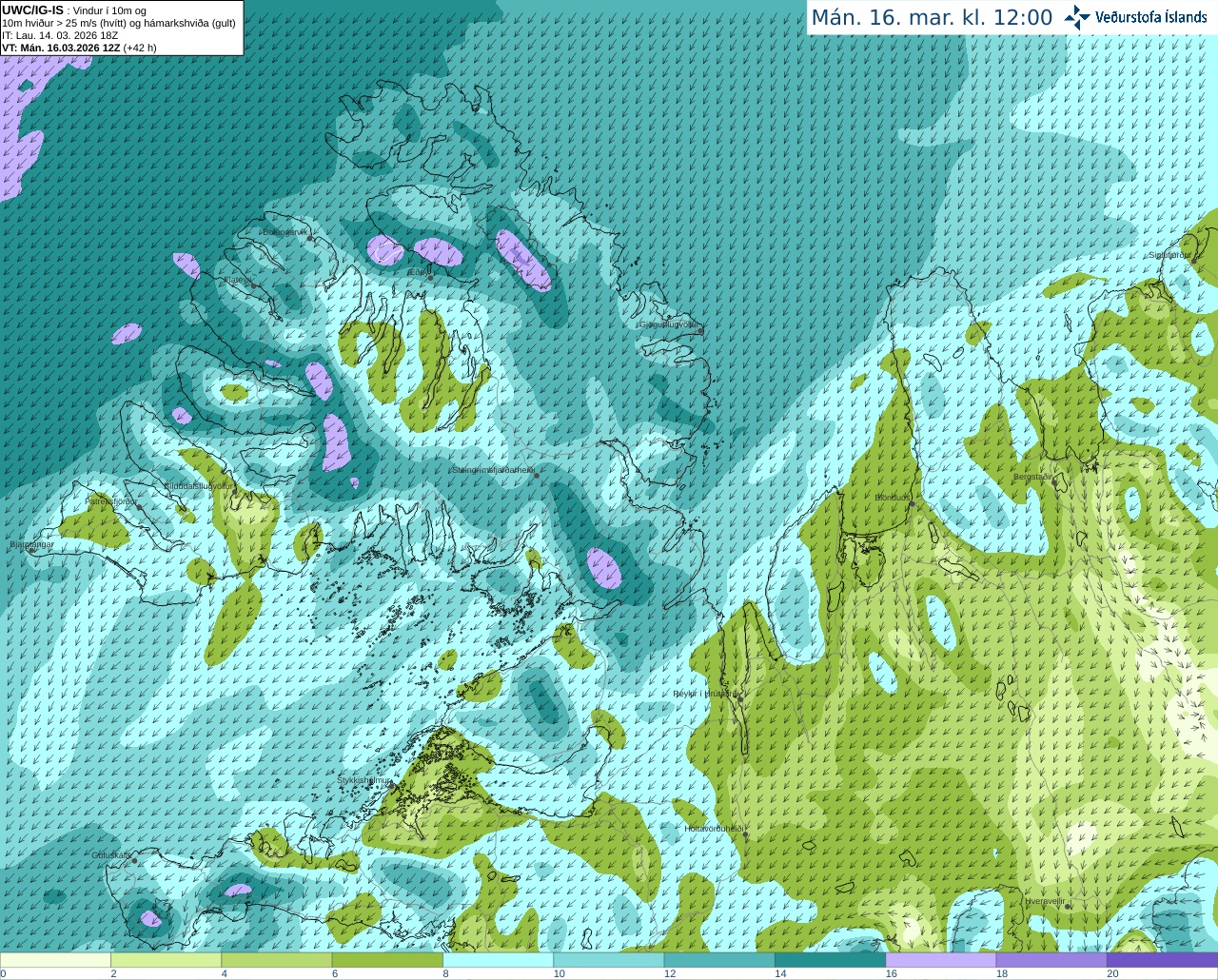Click the Gufuskálar station label

click(111, 854)
